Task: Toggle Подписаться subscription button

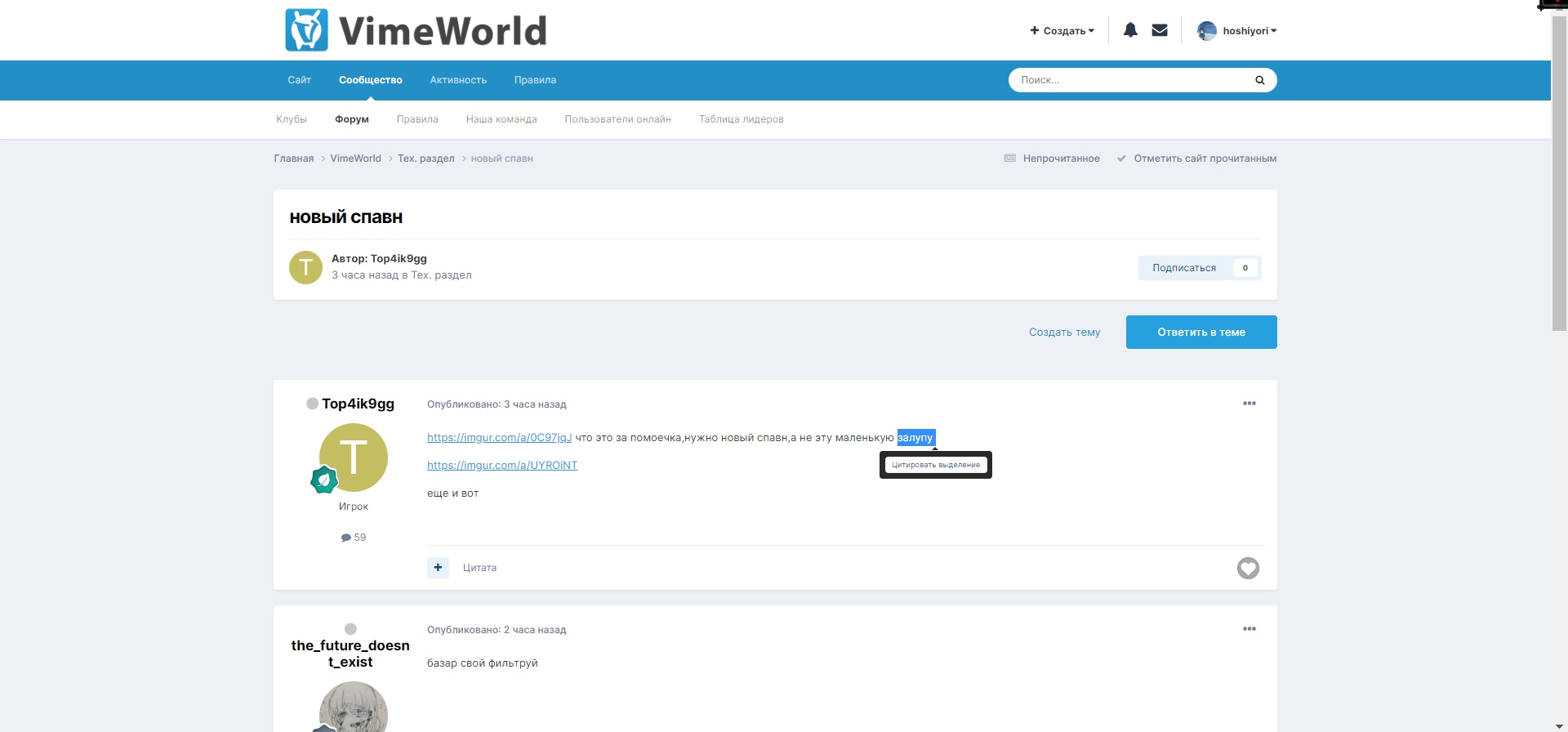Action: (x=1184, y=268)
